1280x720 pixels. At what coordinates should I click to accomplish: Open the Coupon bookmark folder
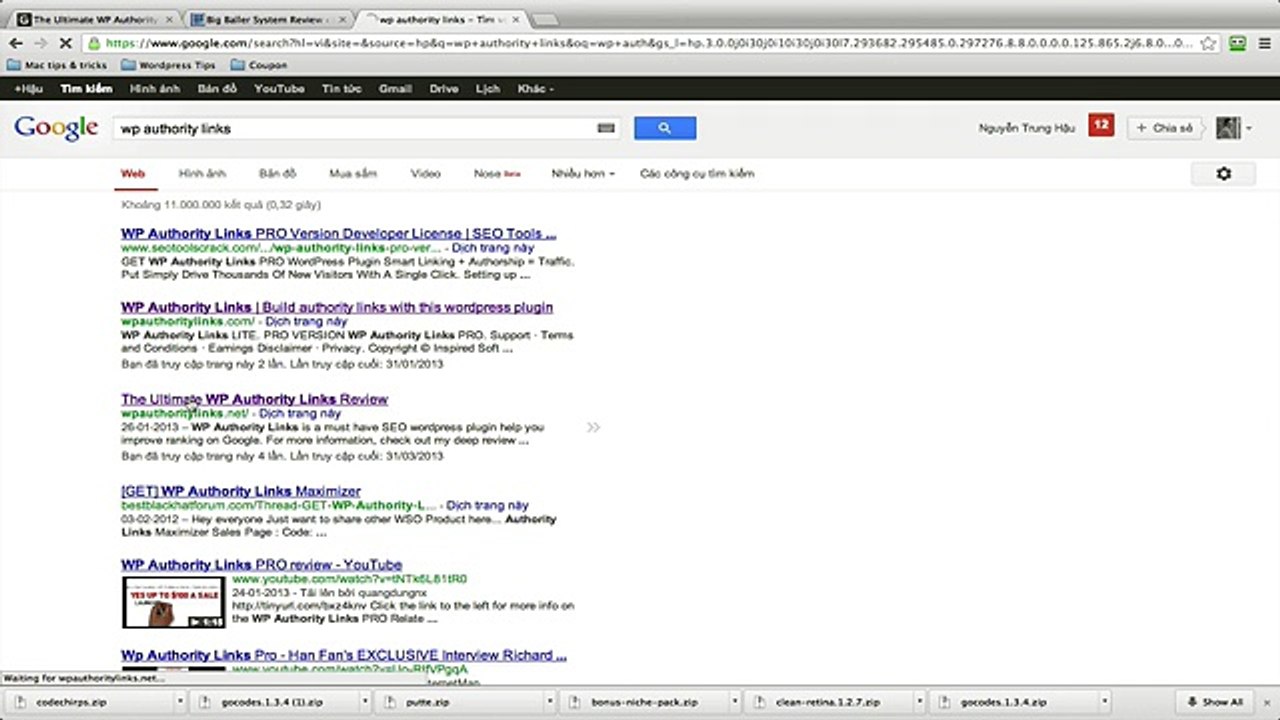click(259, 65)
